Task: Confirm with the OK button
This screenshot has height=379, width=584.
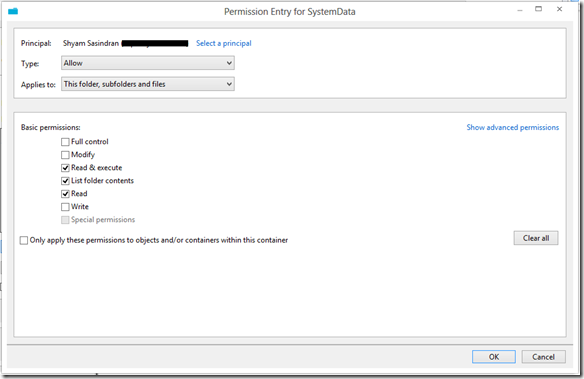Action: coord(494,357)
